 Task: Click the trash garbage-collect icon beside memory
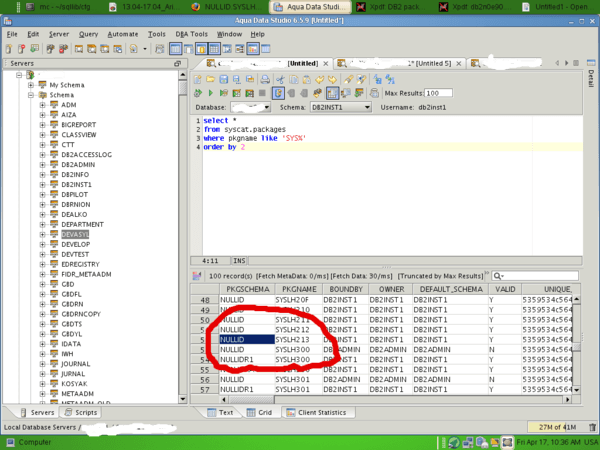(592, 427)
